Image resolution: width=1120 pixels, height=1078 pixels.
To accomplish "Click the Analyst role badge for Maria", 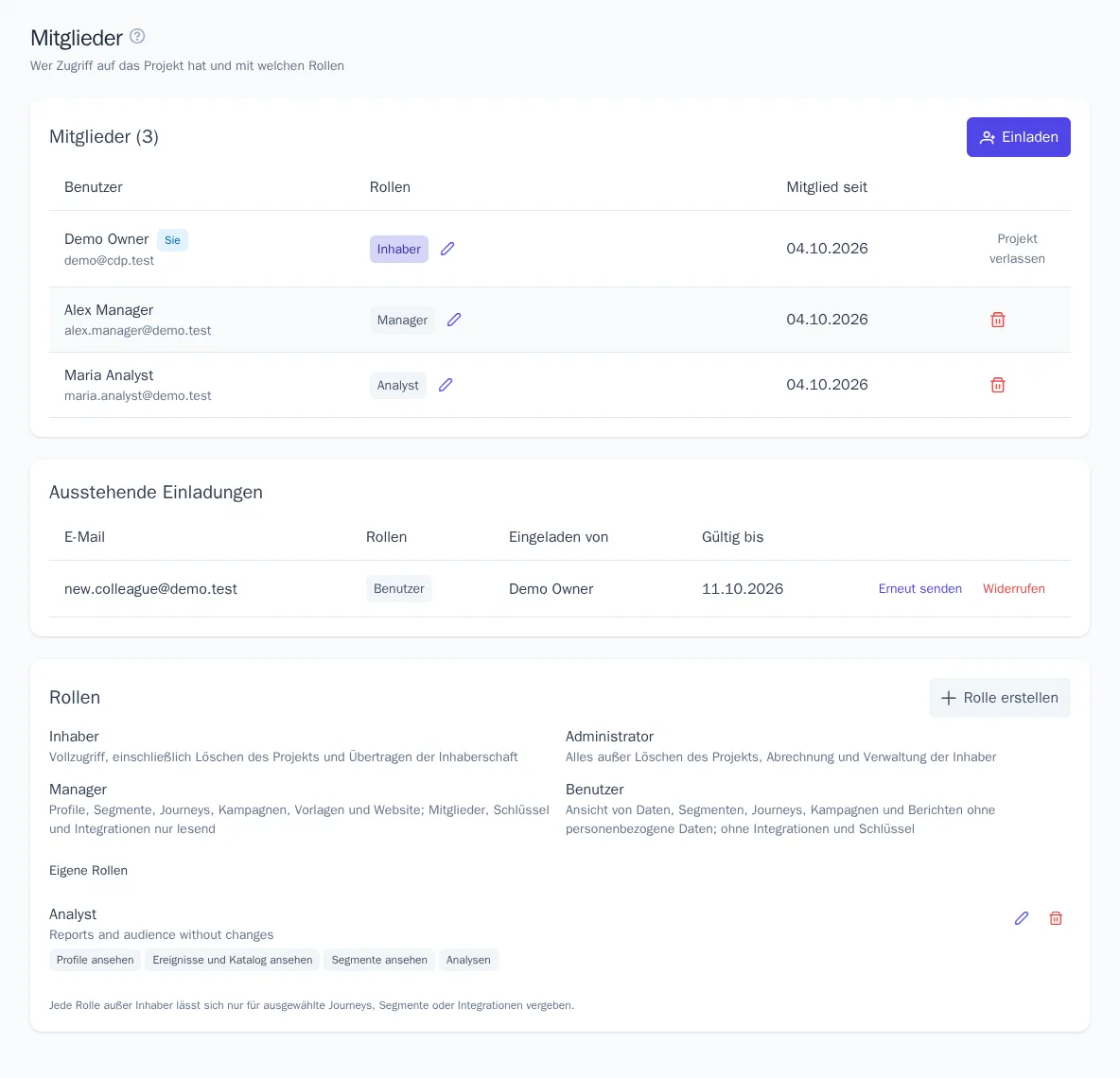I will (398, 386).
